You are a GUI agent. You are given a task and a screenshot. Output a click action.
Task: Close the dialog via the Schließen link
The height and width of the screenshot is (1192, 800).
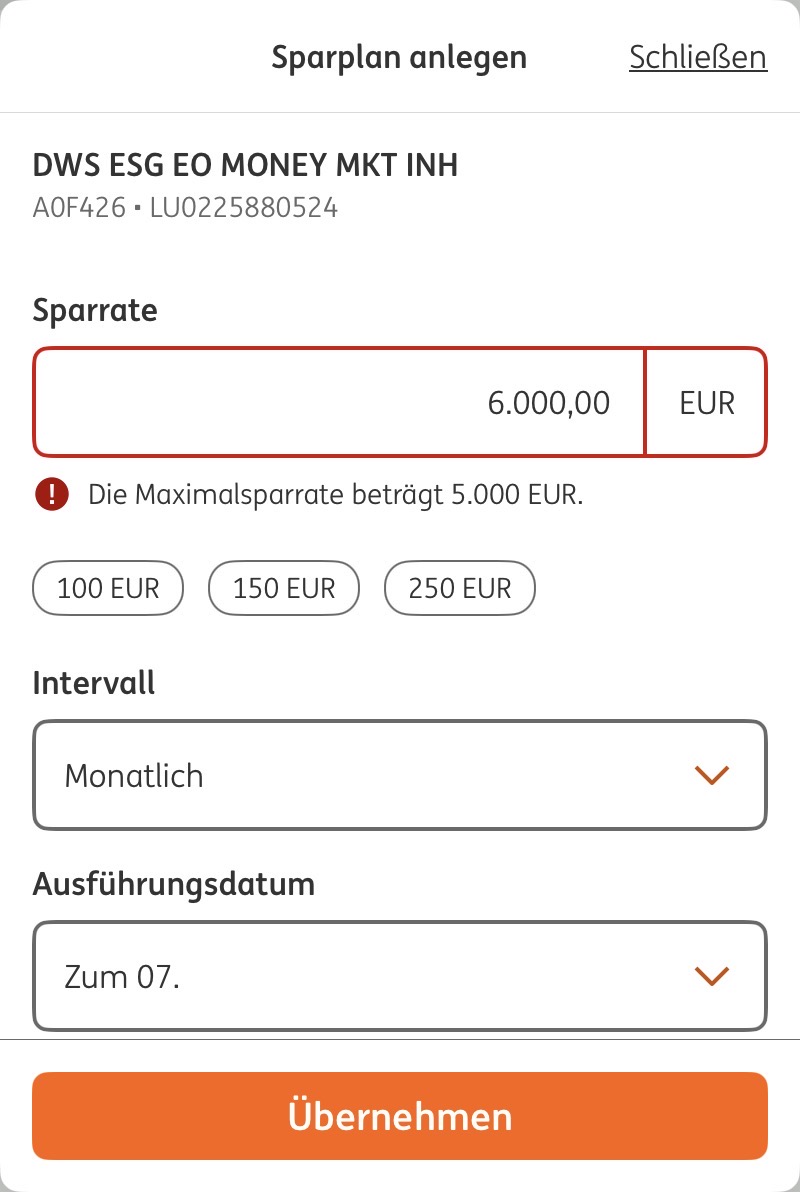coord(697,58)
